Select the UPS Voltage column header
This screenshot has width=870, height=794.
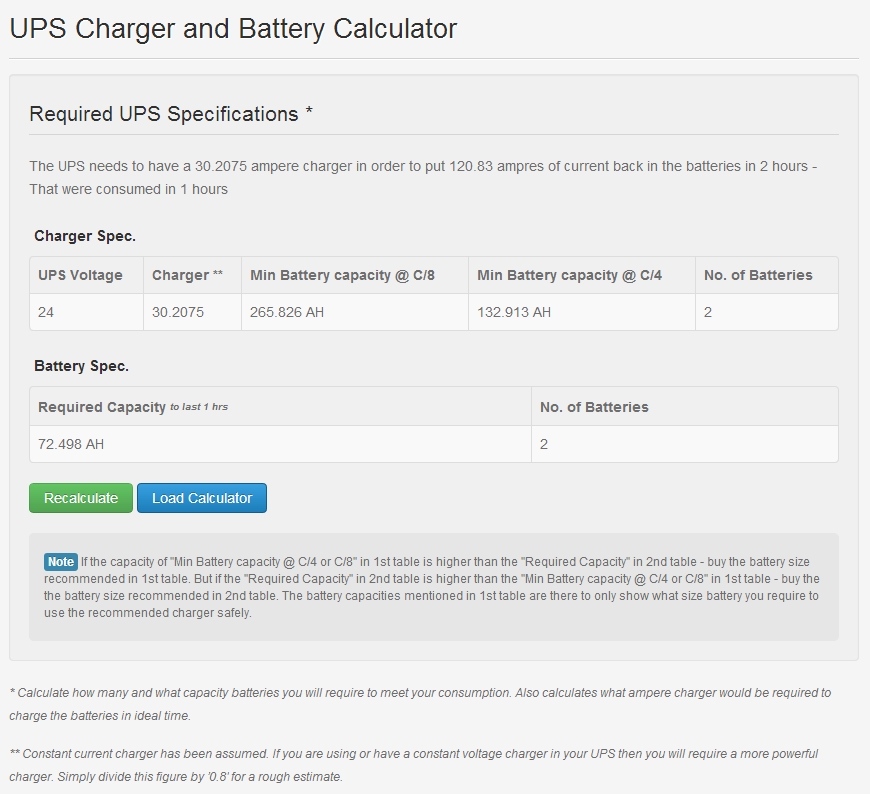coord(87,275)
